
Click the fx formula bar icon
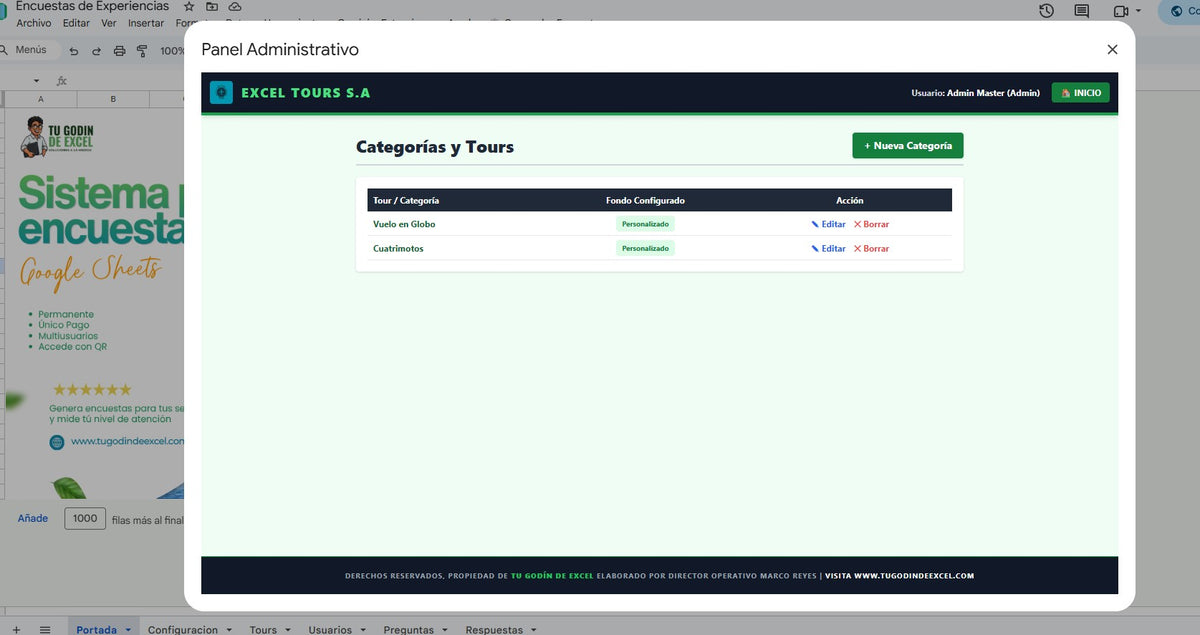click(x=62, y=81)
